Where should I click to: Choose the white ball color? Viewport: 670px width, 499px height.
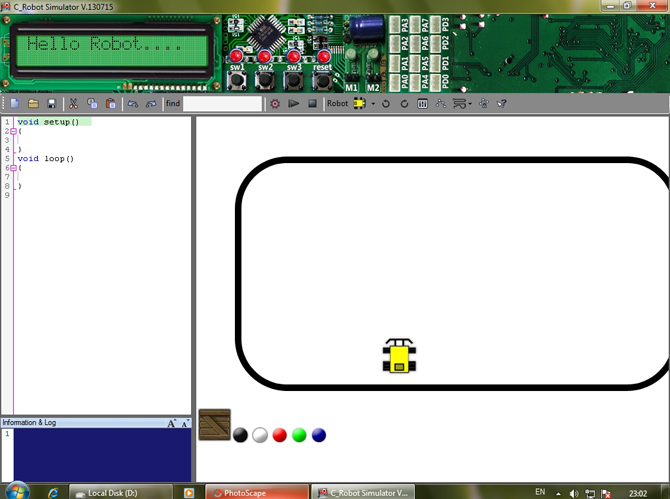click(x=260, y=435)
